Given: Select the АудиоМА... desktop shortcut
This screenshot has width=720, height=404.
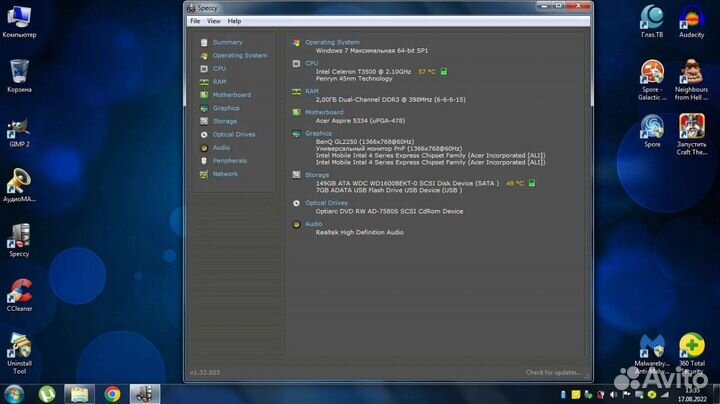Looking at the screenshot, I should (x=19, y=185).
